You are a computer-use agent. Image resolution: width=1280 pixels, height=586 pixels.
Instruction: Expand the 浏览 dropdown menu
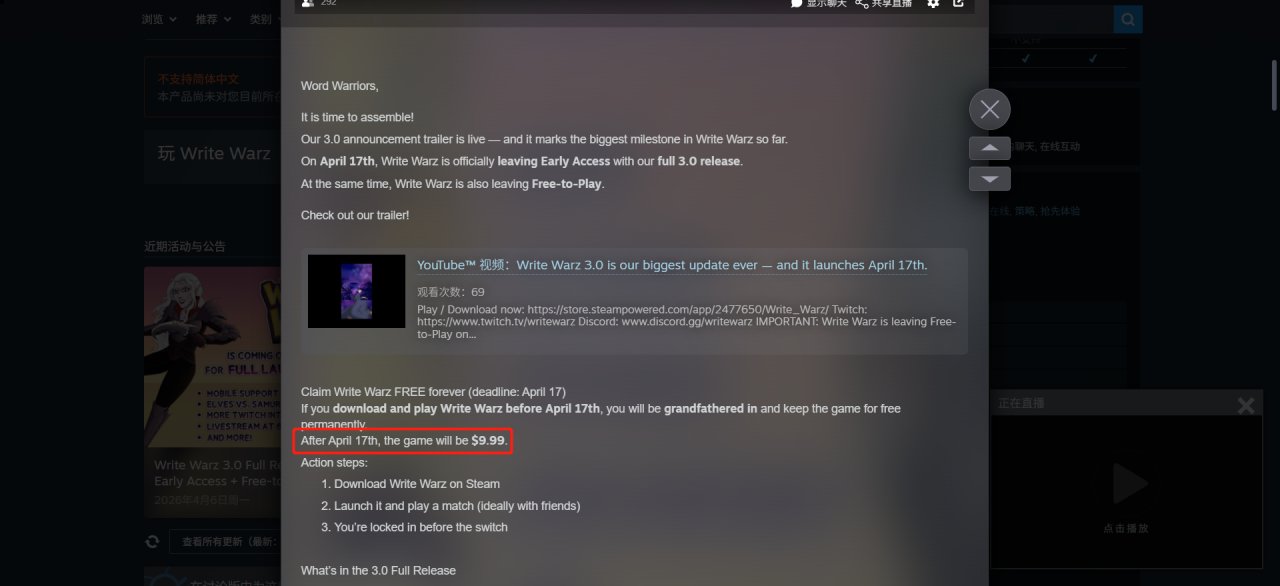(159, 19)
